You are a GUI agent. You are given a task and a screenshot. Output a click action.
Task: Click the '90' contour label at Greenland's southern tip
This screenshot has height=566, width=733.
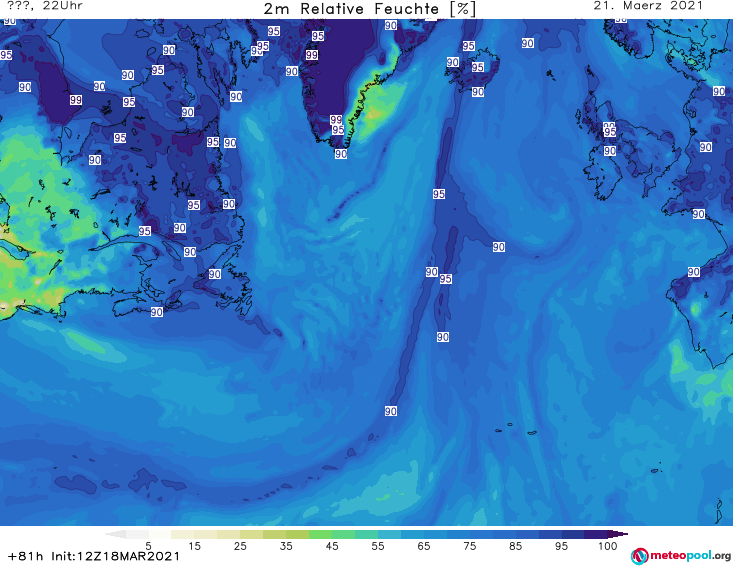click(x=341, y=154)
